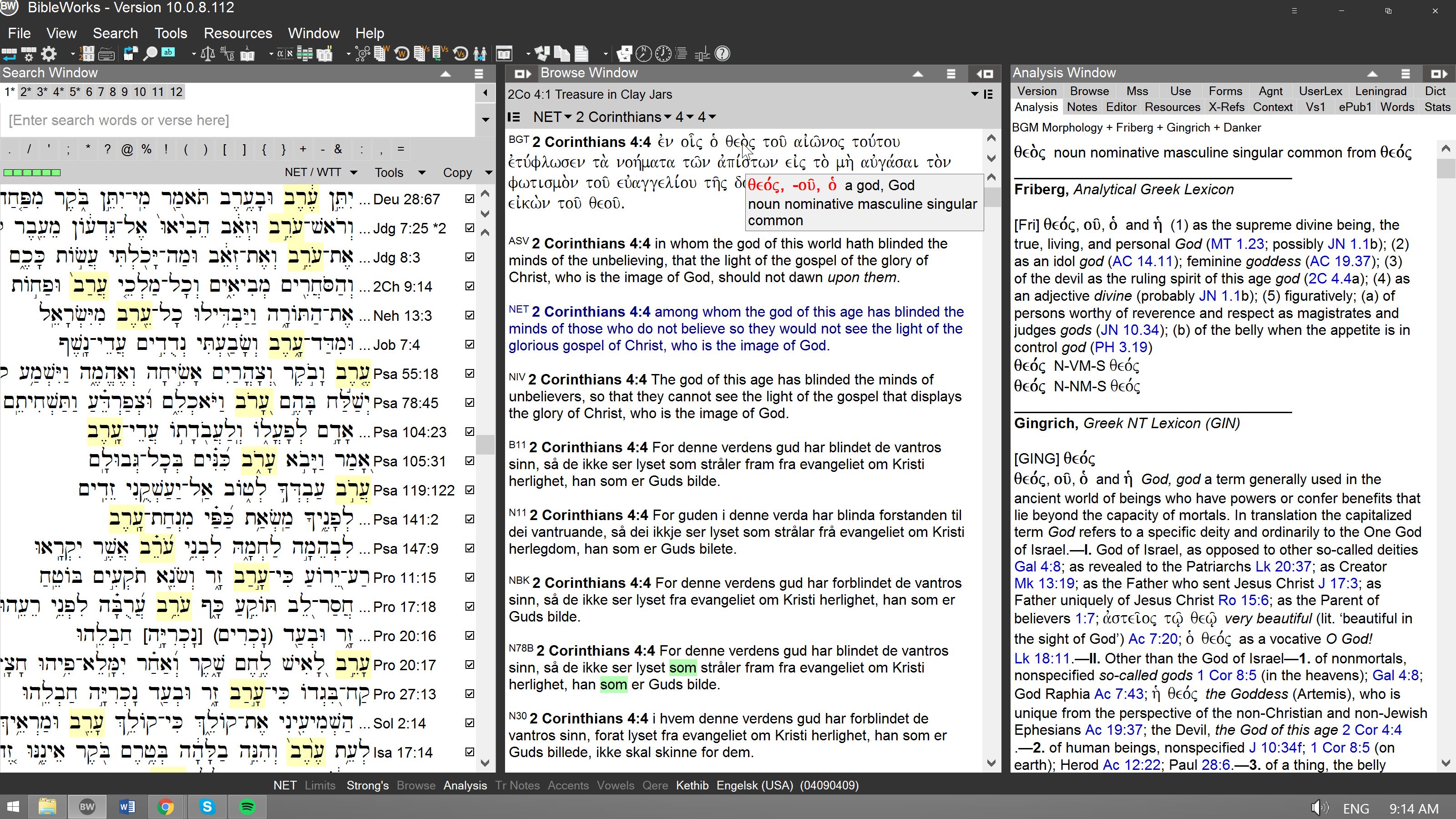Toggle the Pro 11:15 result checkbox

coord(469,578)
